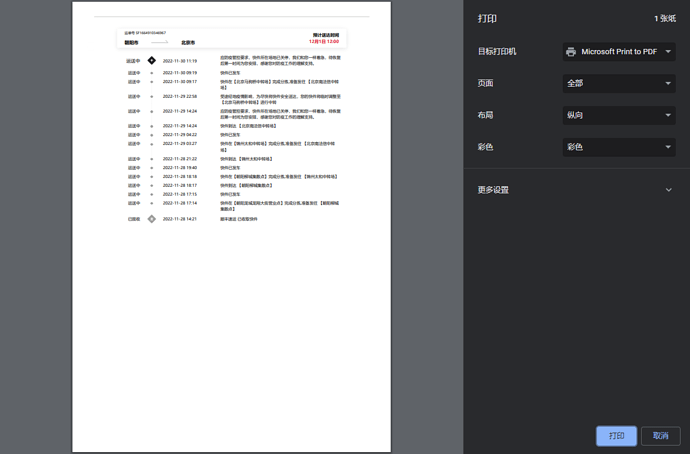Click the arrow between 朝阳市 and 北京市
The image size is (690, 454).
click(160, 43)
